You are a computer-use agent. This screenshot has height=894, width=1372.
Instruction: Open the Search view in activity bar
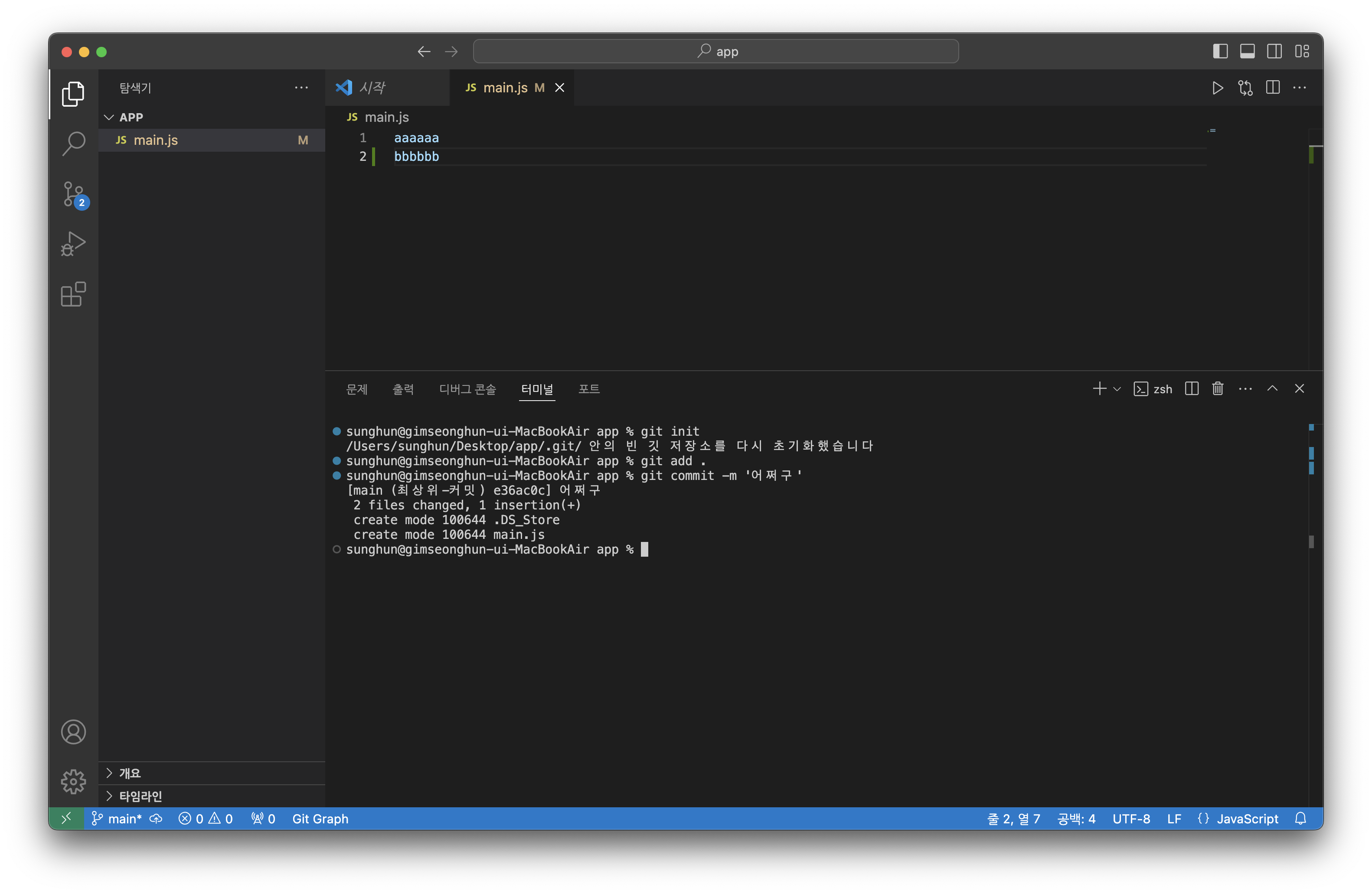[73, 144]
